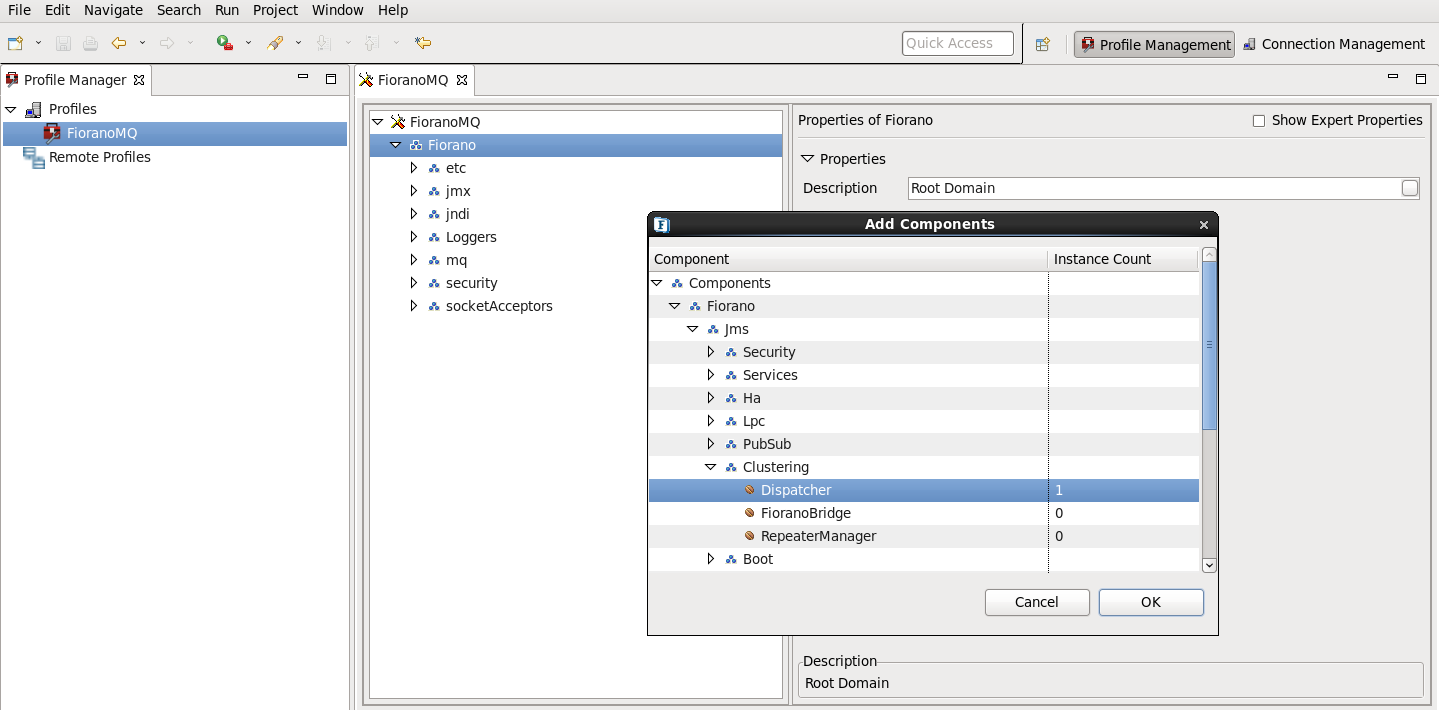Focus the Quick Access search field
The width and height of the screenshot is (1439, 710).
coord(958,43)
